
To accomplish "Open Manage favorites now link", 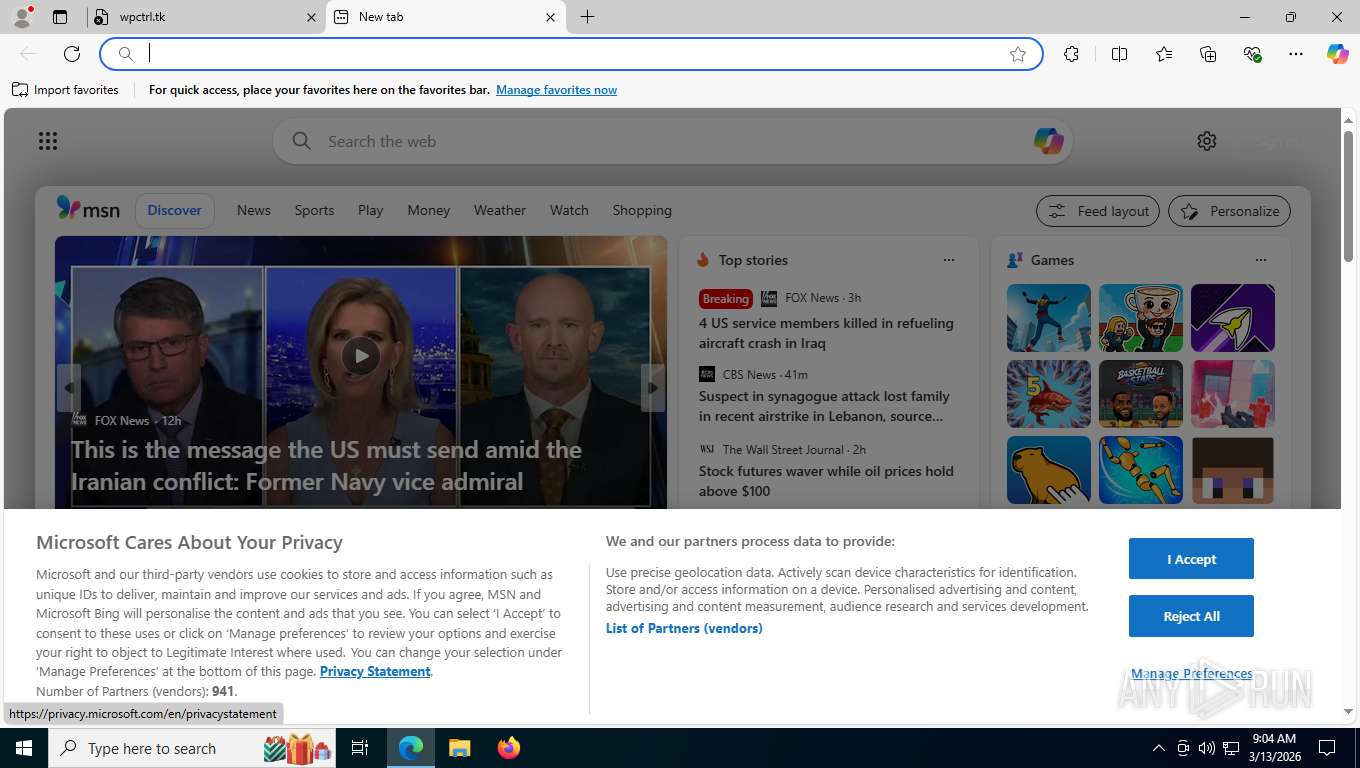I will pos(556,90).
